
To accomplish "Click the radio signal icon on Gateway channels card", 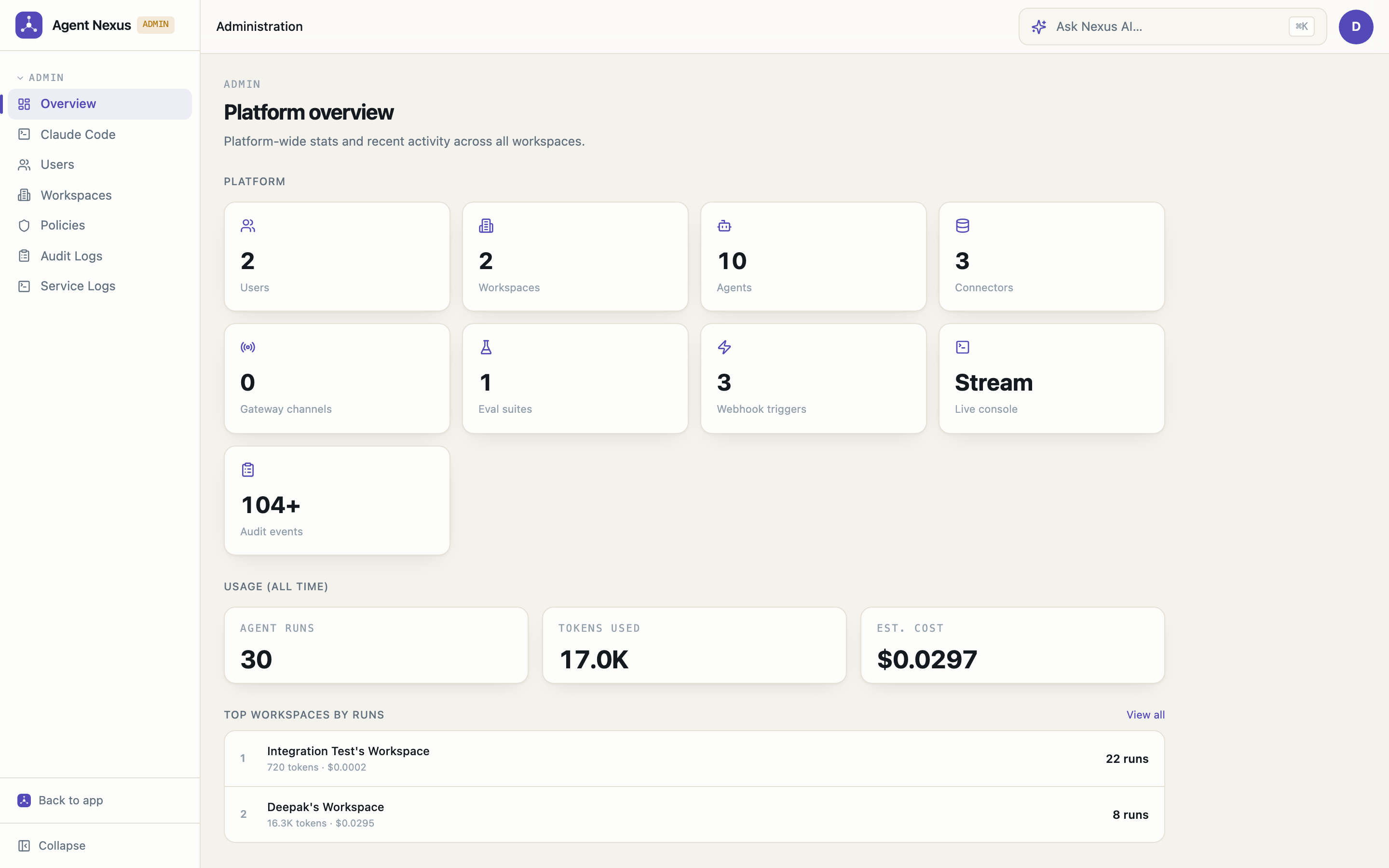I will 248,347.
